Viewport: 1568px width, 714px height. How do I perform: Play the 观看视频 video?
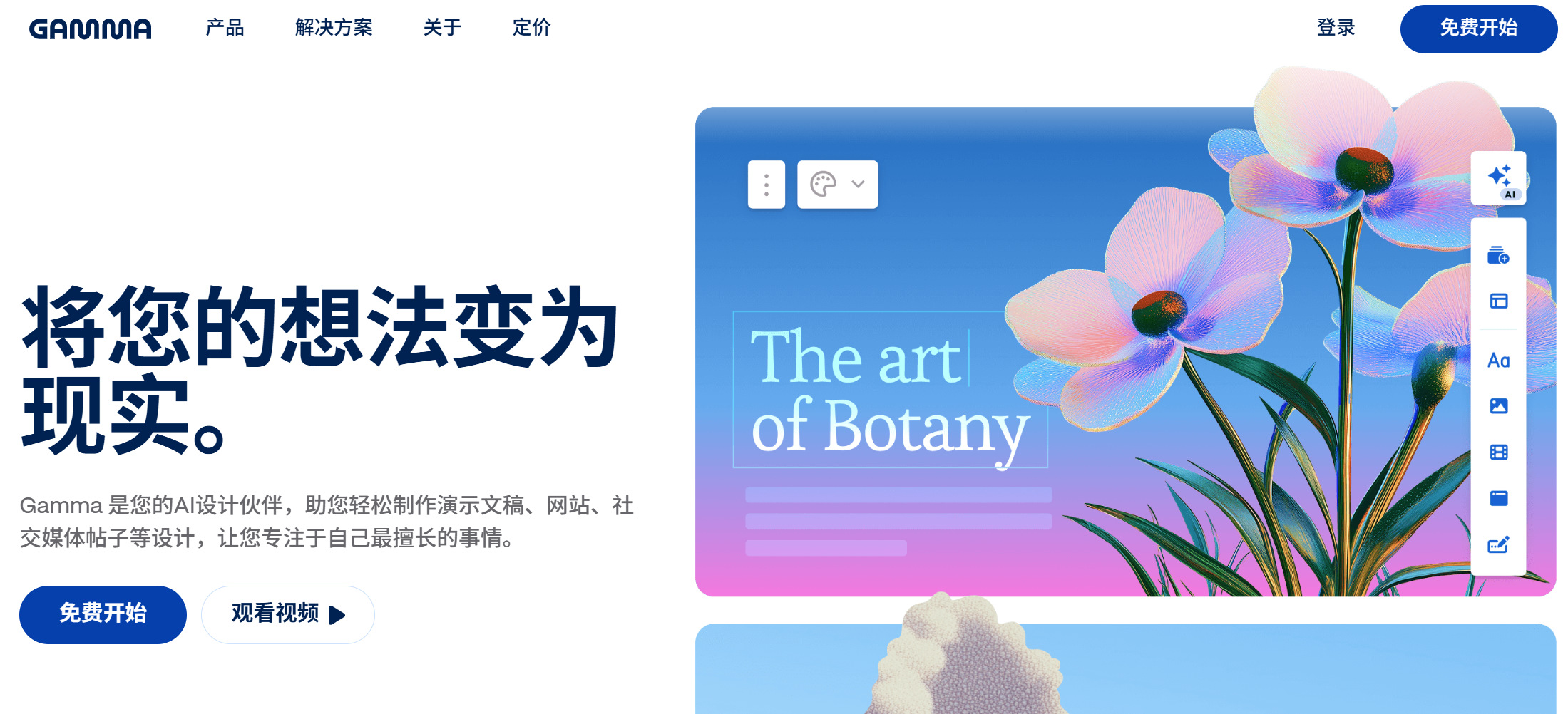[x=288, y=614]
